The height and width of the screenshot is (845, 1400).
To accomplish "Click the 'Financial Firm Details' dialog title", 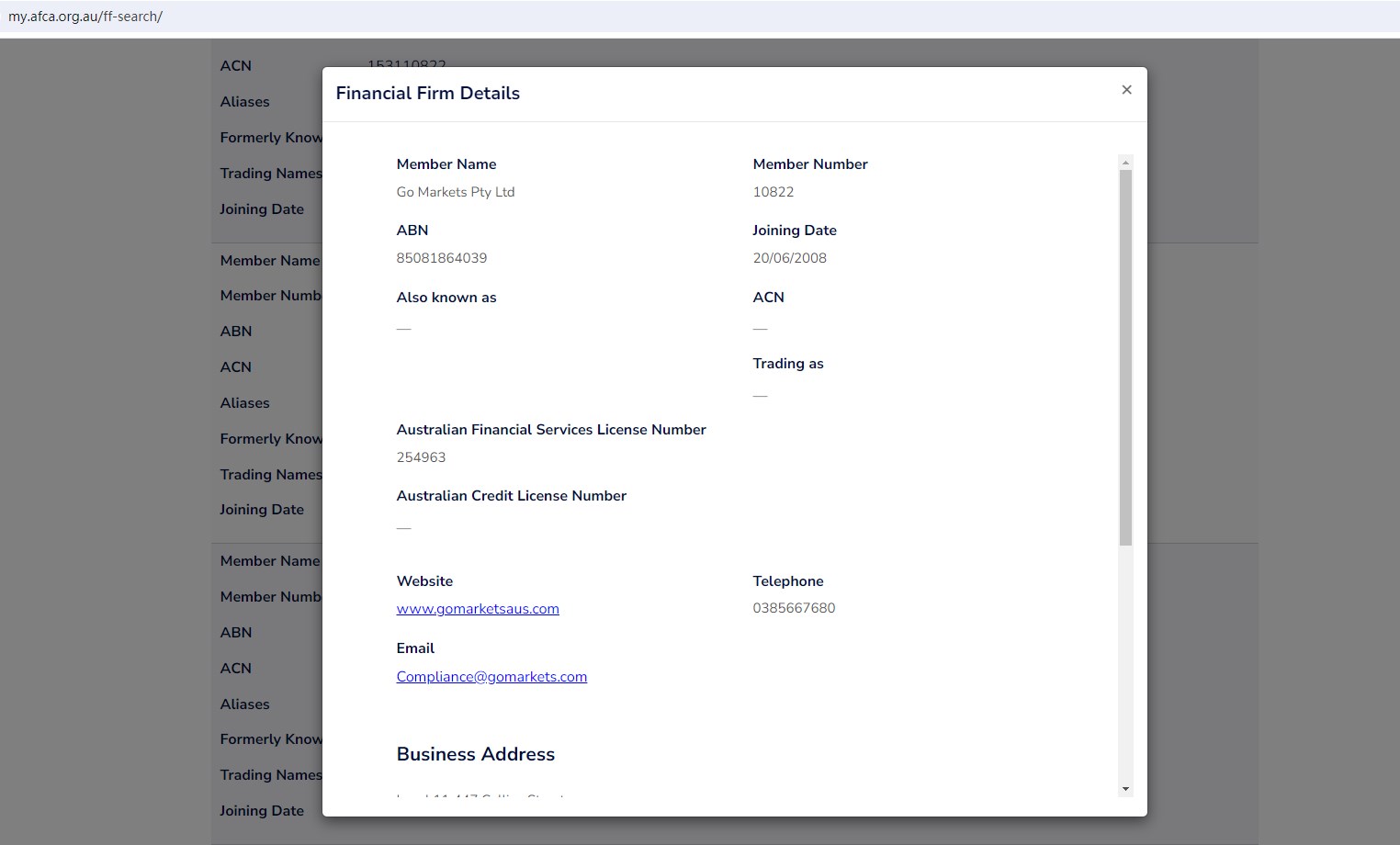I will click(428, 93).
